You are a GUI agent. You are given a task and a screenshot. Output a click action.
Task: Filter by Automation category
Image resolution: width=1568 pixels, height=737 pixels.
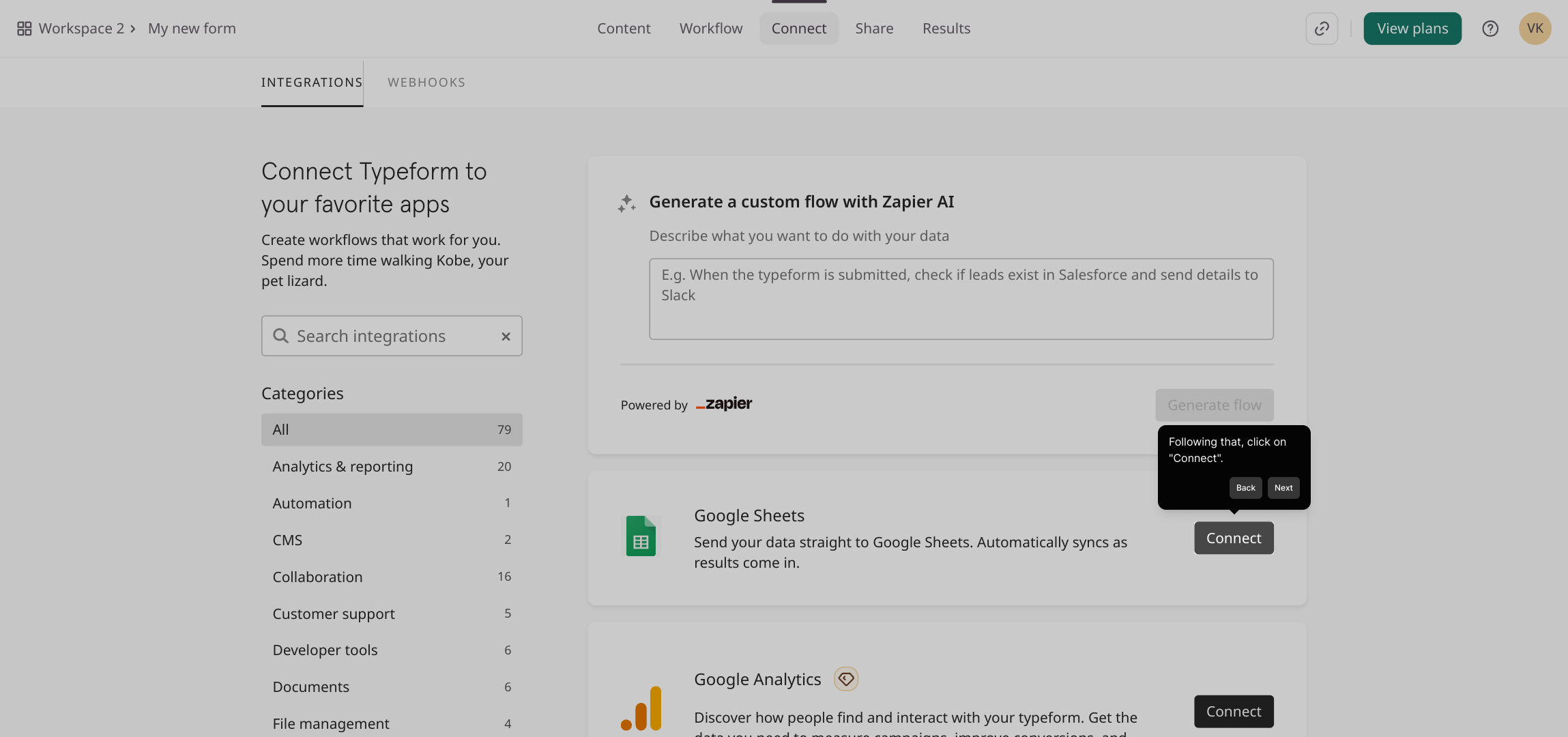coord(392,504)
